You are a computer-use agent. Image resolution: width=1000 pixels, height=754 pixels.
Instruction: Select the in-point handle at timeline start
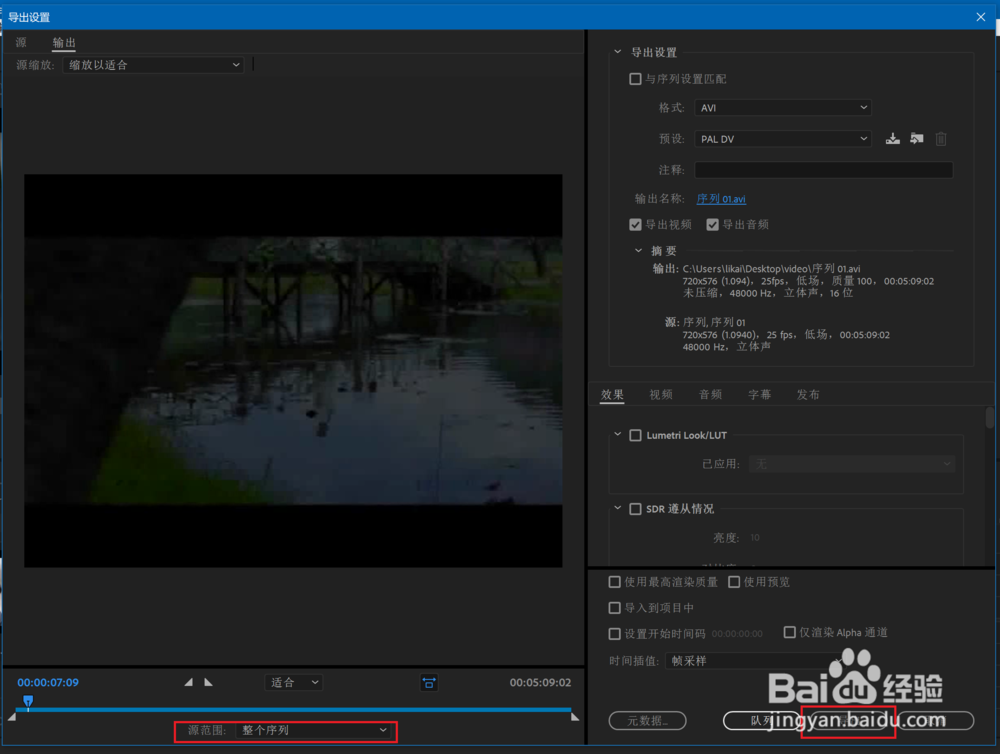click(x=11, y=717)
